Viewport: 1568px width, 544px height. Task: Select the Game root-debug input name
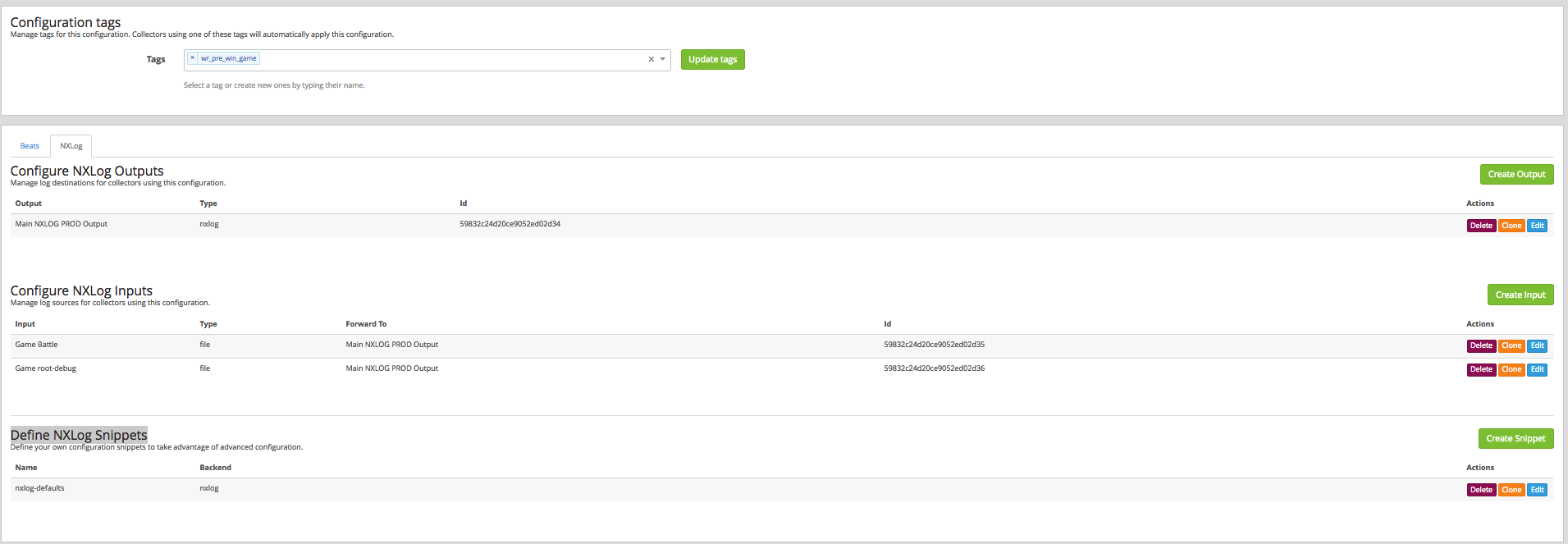click(45, 368)
